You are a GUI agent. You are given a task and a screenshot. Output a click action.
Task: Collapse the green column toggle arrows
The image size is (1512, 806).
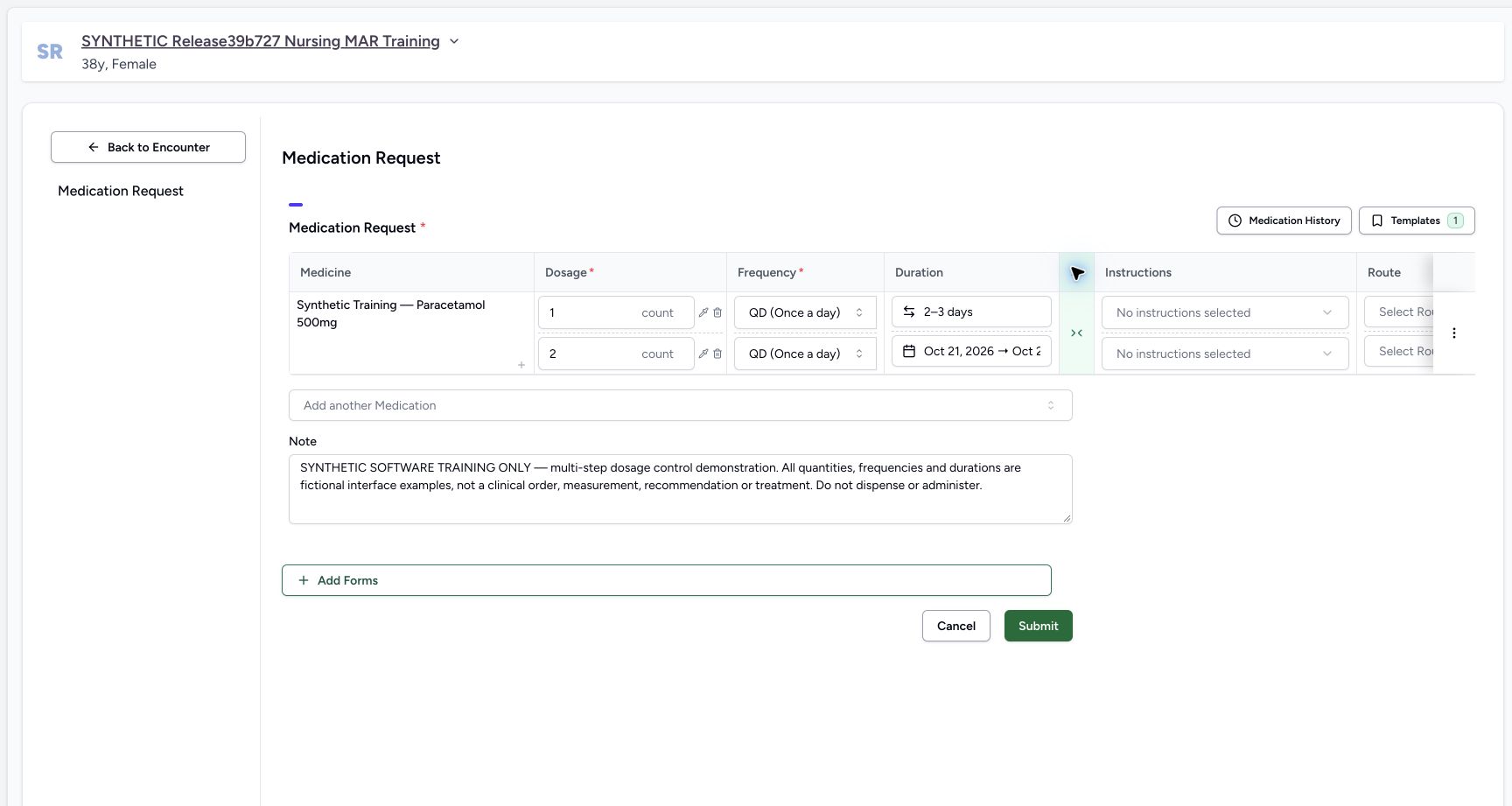(1076, 333)
